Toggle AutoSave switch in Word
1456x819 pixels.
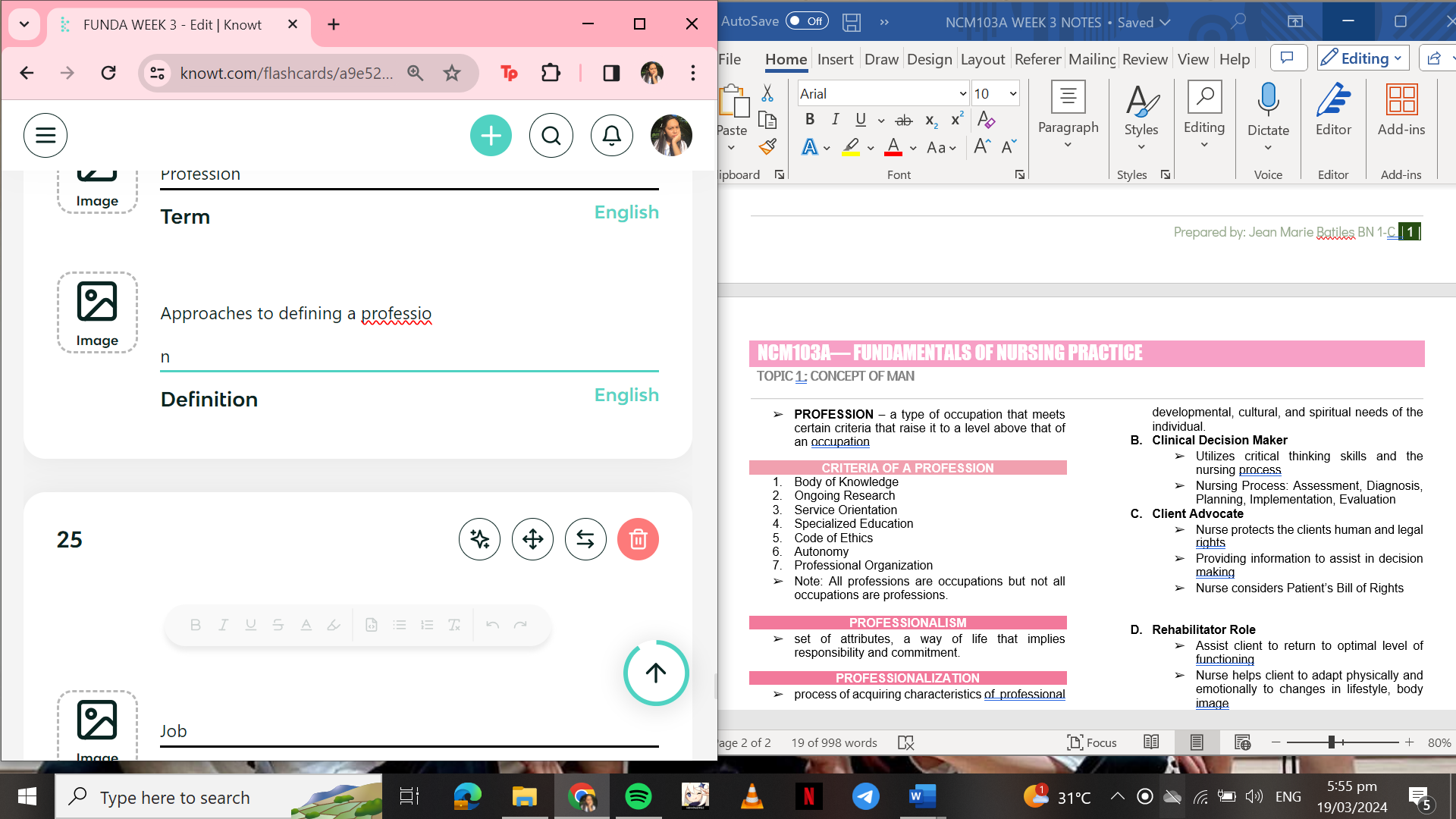click(x=807, y=21)
